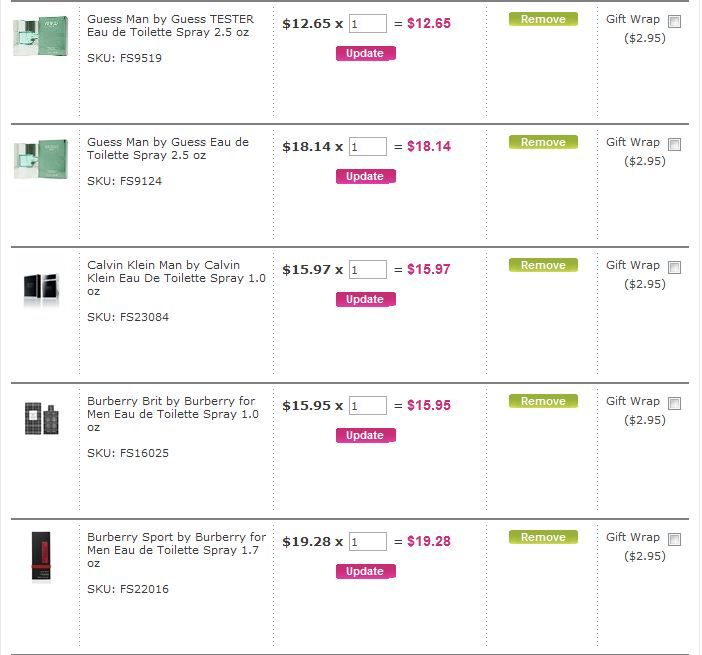Open the Guess Man FS9124 product image
Screen dimensions: 702x655
click(40, 159)
